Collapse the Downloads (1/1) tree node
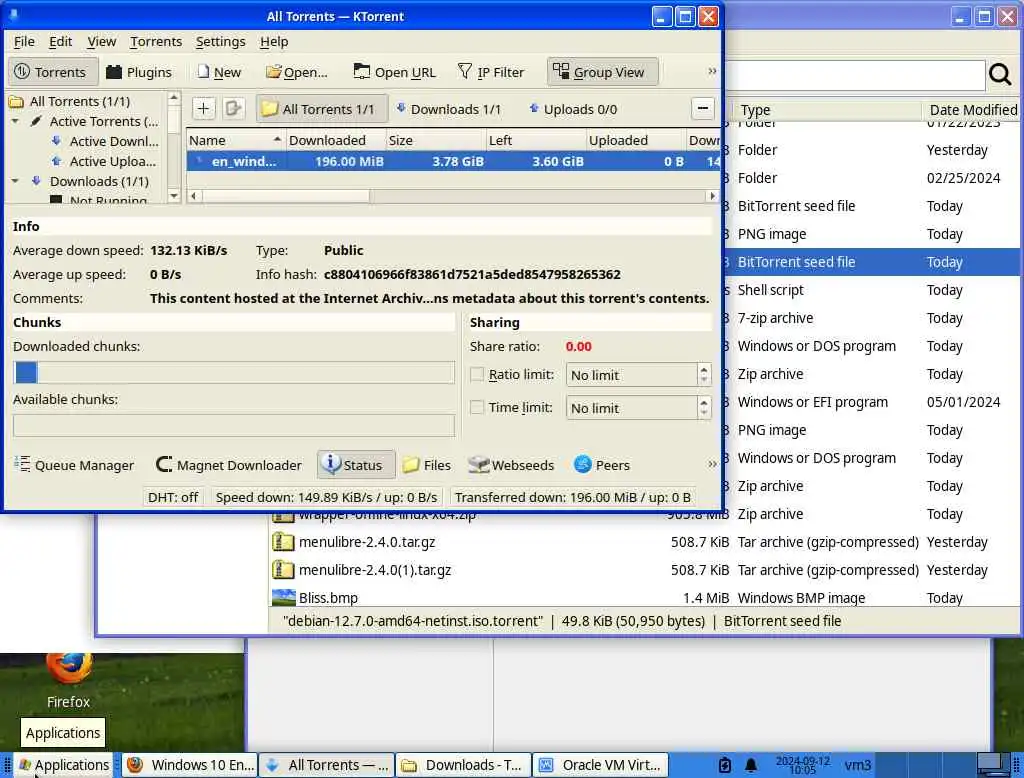 [15, 181]
